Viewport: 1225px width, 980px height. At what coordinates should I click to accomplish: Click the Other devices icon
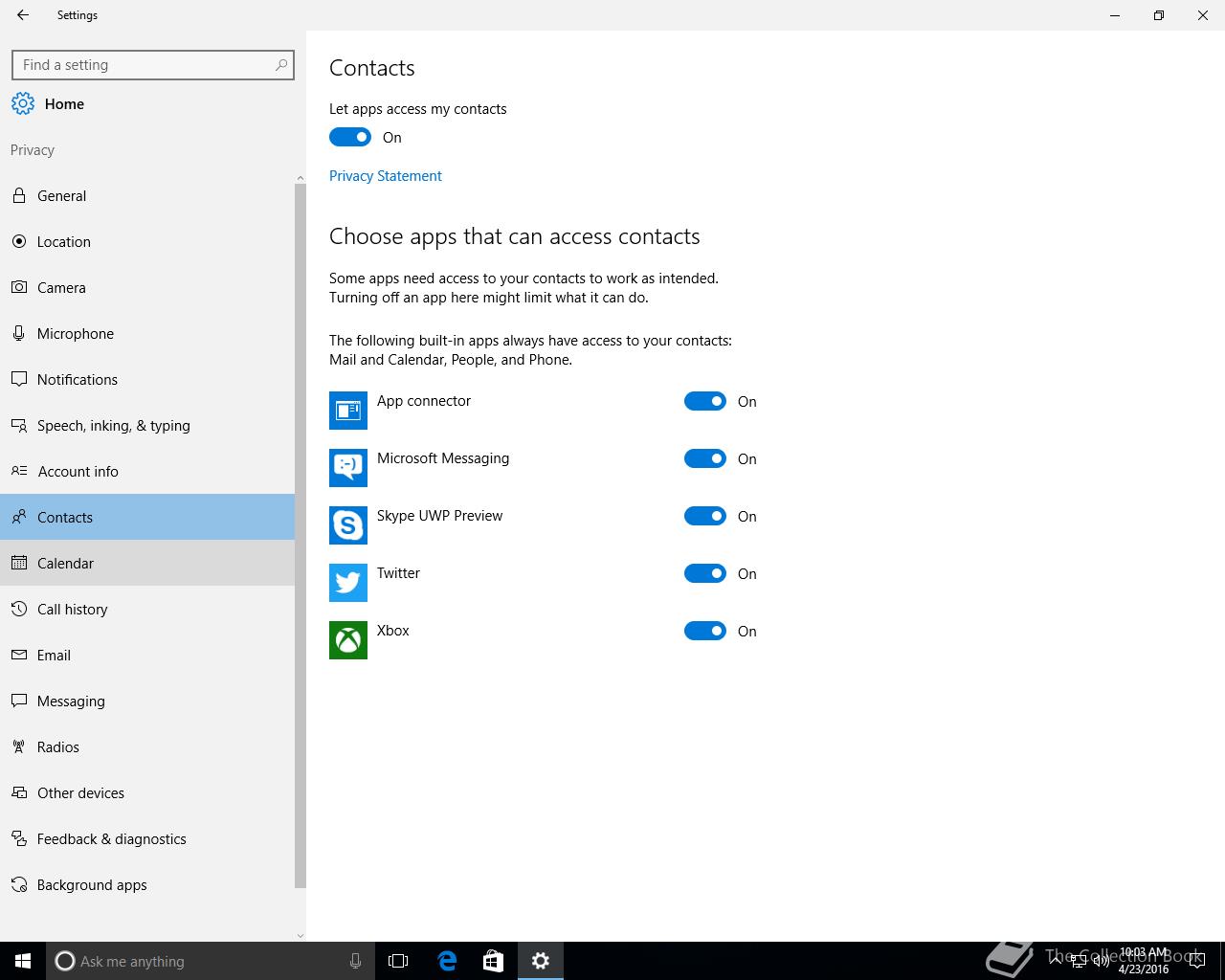click(x=19, y=792)
